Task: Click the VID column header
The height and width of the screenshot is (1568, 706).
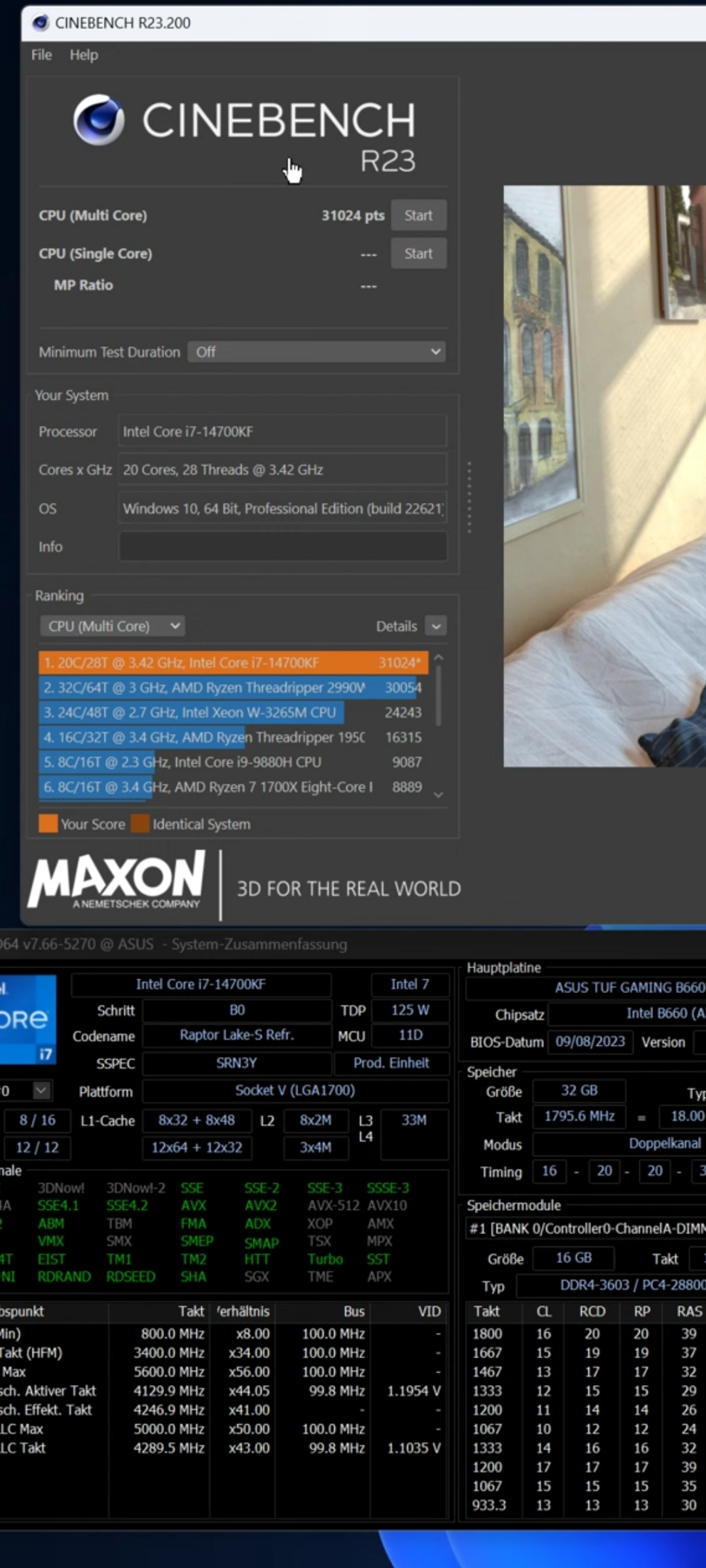Action: coord(429,1311)
